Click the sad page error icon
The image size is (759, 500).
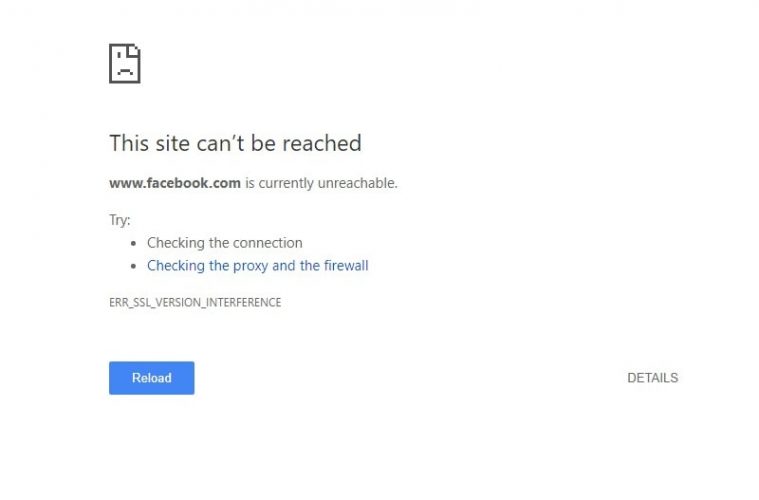click(x=125, y=63)
